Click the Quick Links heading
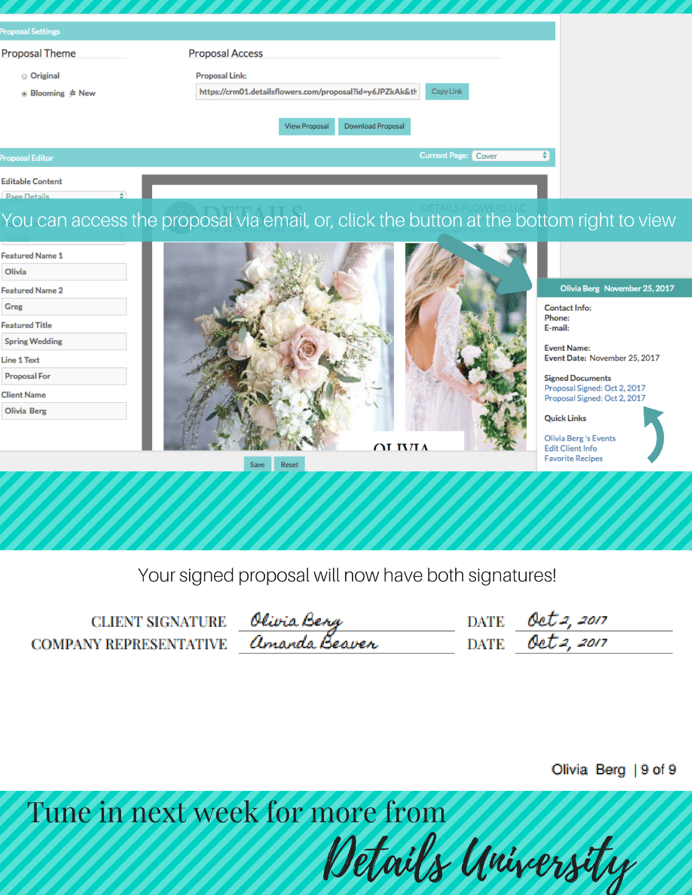Image resolution: width=692 pixels, height=895 pixels. (565, 418)
